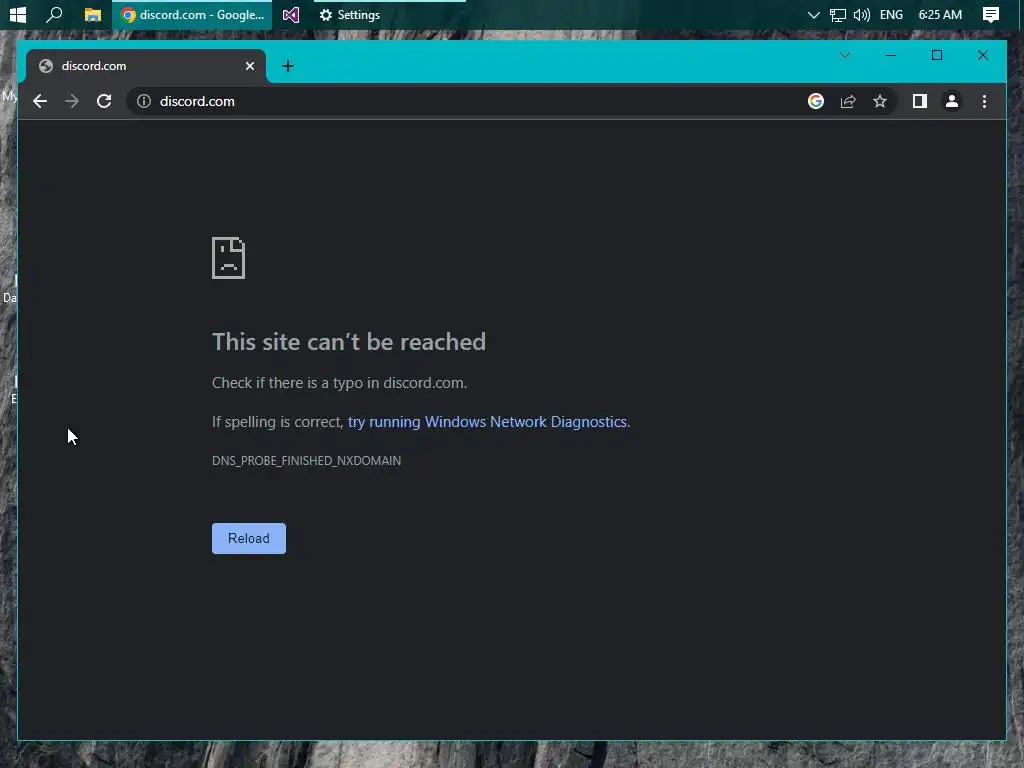Open the Windows Network Diagnostics link
Screen dimensions: 1024x768
pos(487,422)
